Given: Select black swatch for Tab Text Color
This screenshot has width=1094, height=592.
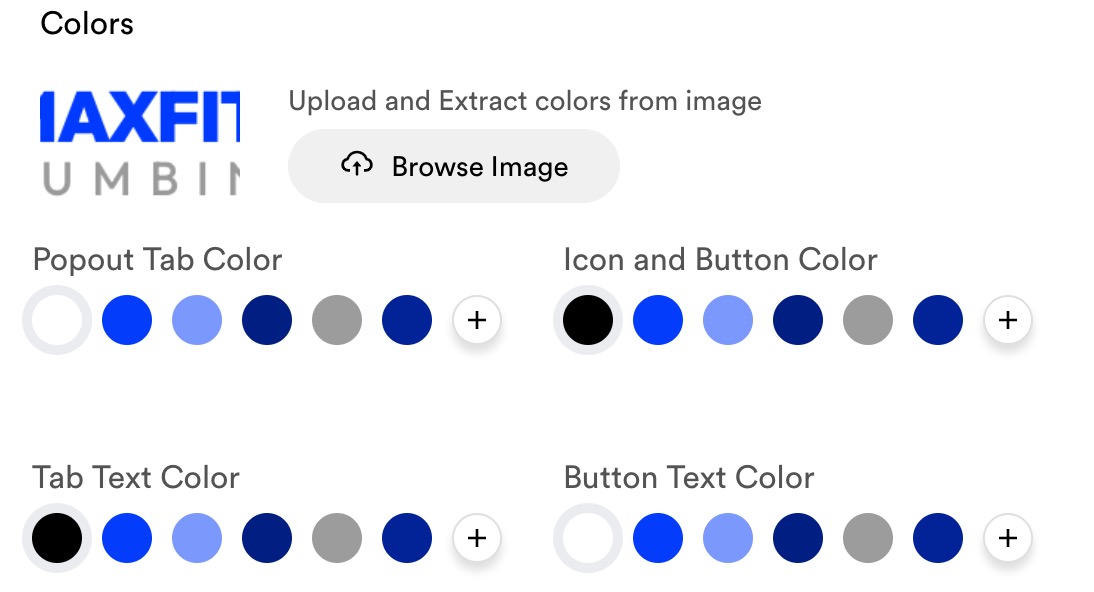Looking at the screenshot, I should pos(57,538).
